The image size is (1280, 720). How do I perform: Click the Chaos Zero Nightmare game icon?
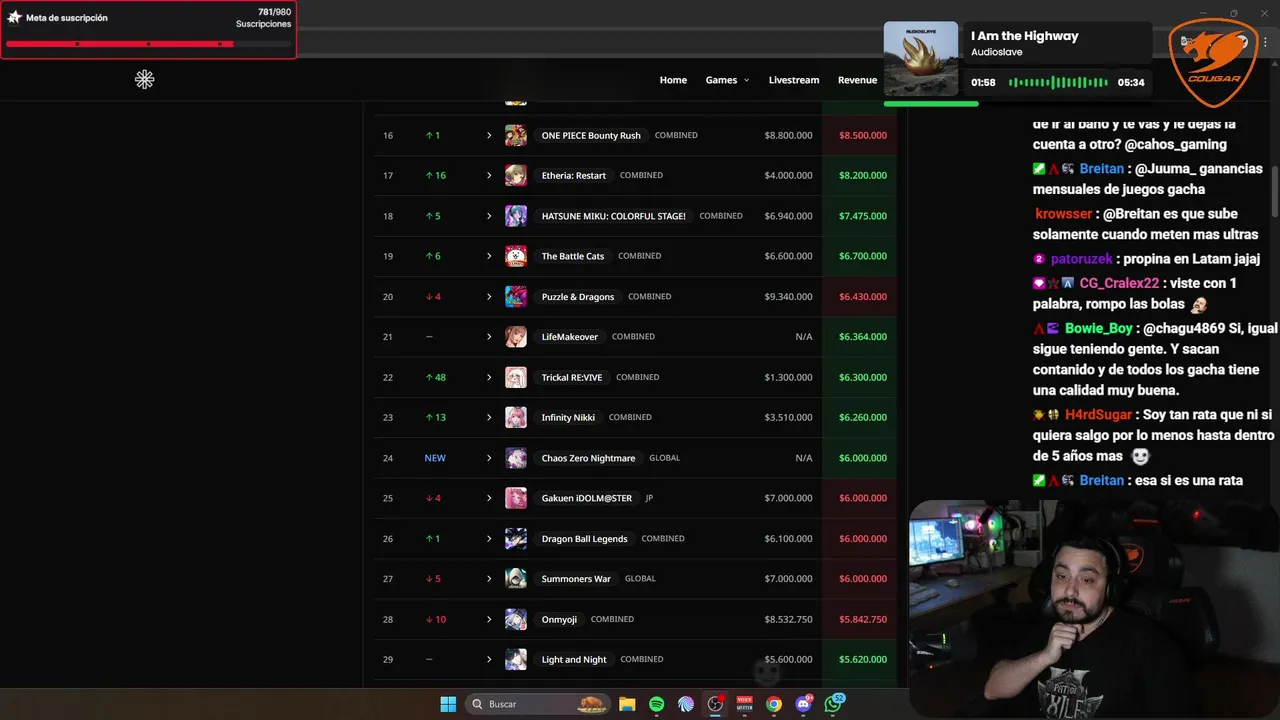[516, 458]
